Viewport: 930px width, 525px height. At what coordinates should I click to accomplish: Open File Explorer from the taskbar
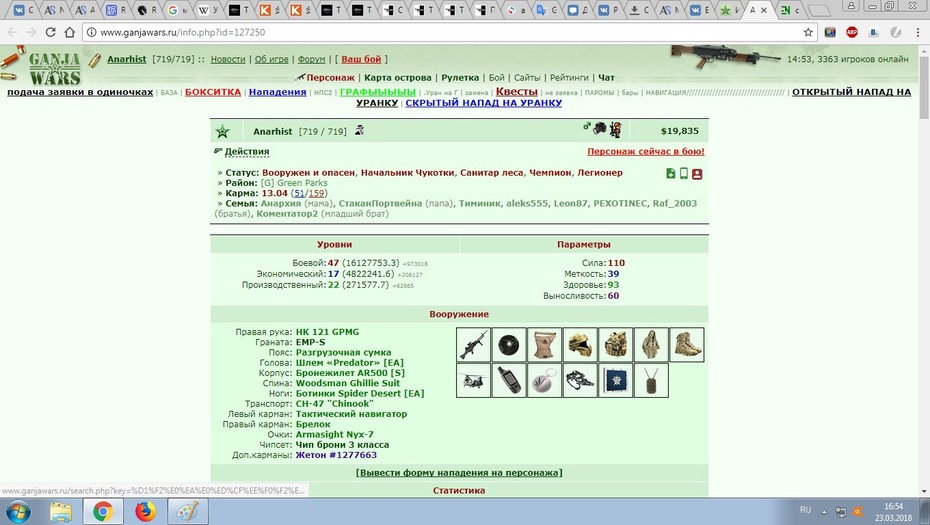point(60,511)
